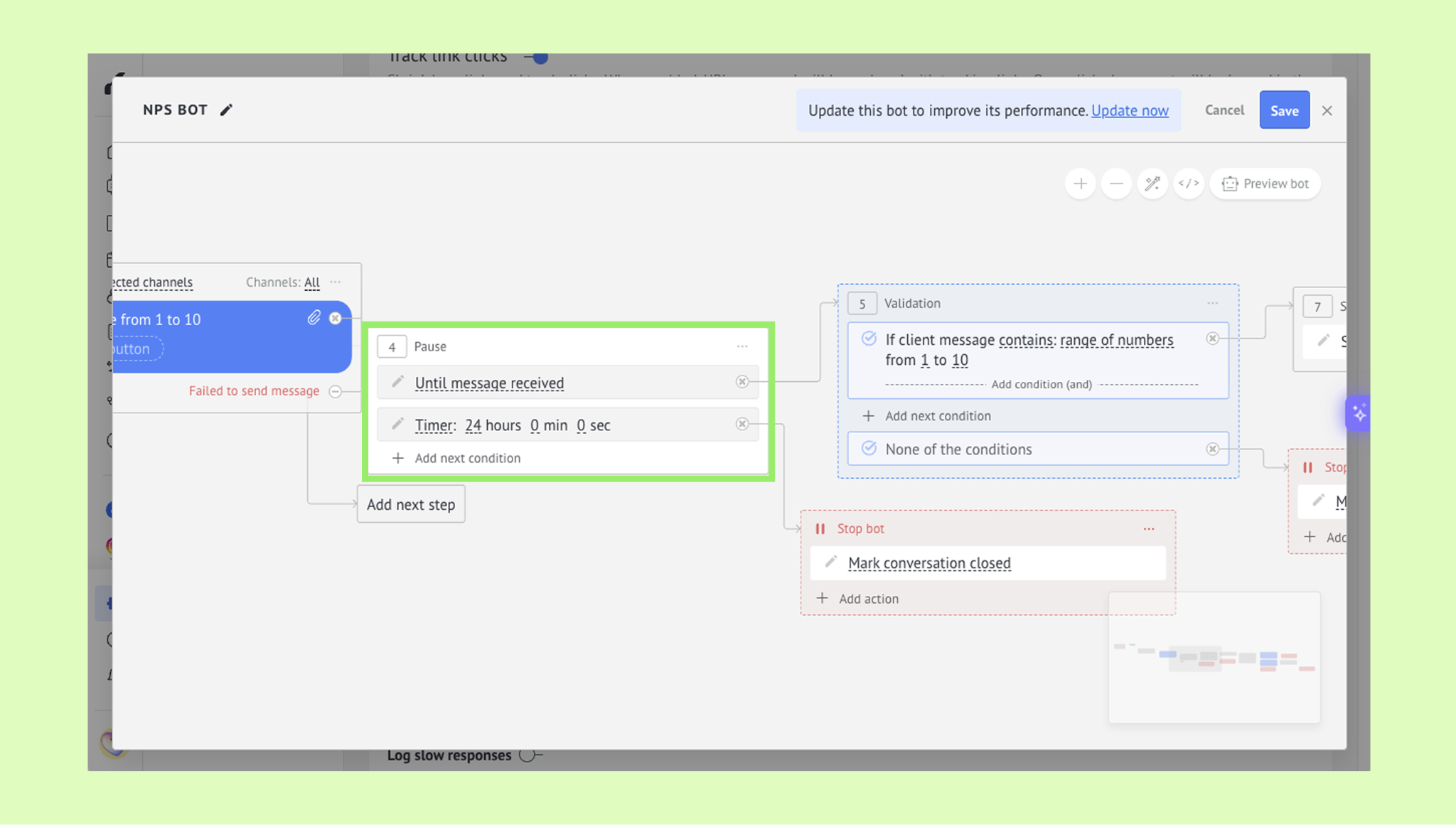This screenshot has height=825, width=1456.
Task: Click the partially visible 'utton' chip
Action: click(138, 348)
